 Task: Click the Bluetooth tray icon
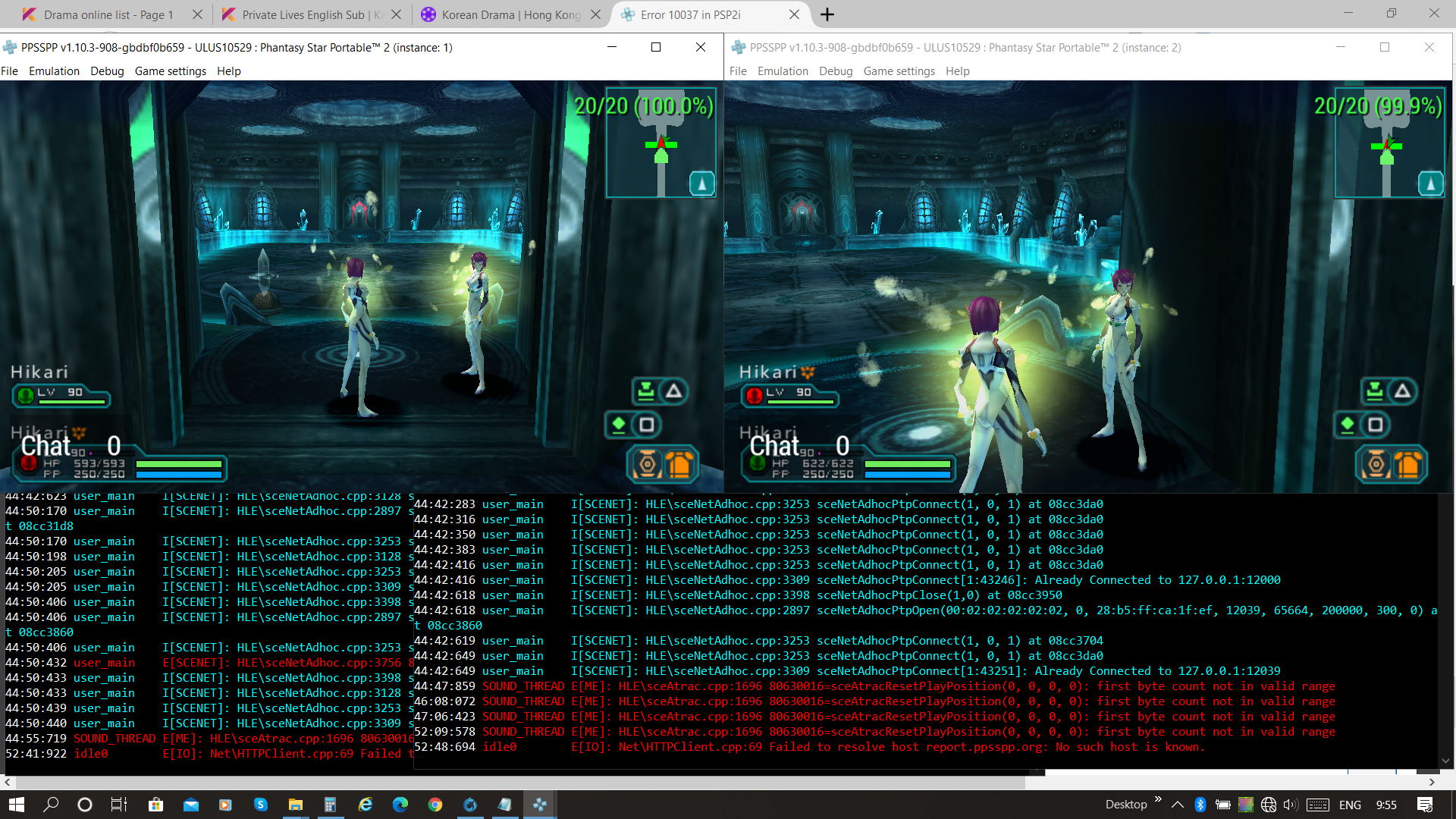(1200, 805)
